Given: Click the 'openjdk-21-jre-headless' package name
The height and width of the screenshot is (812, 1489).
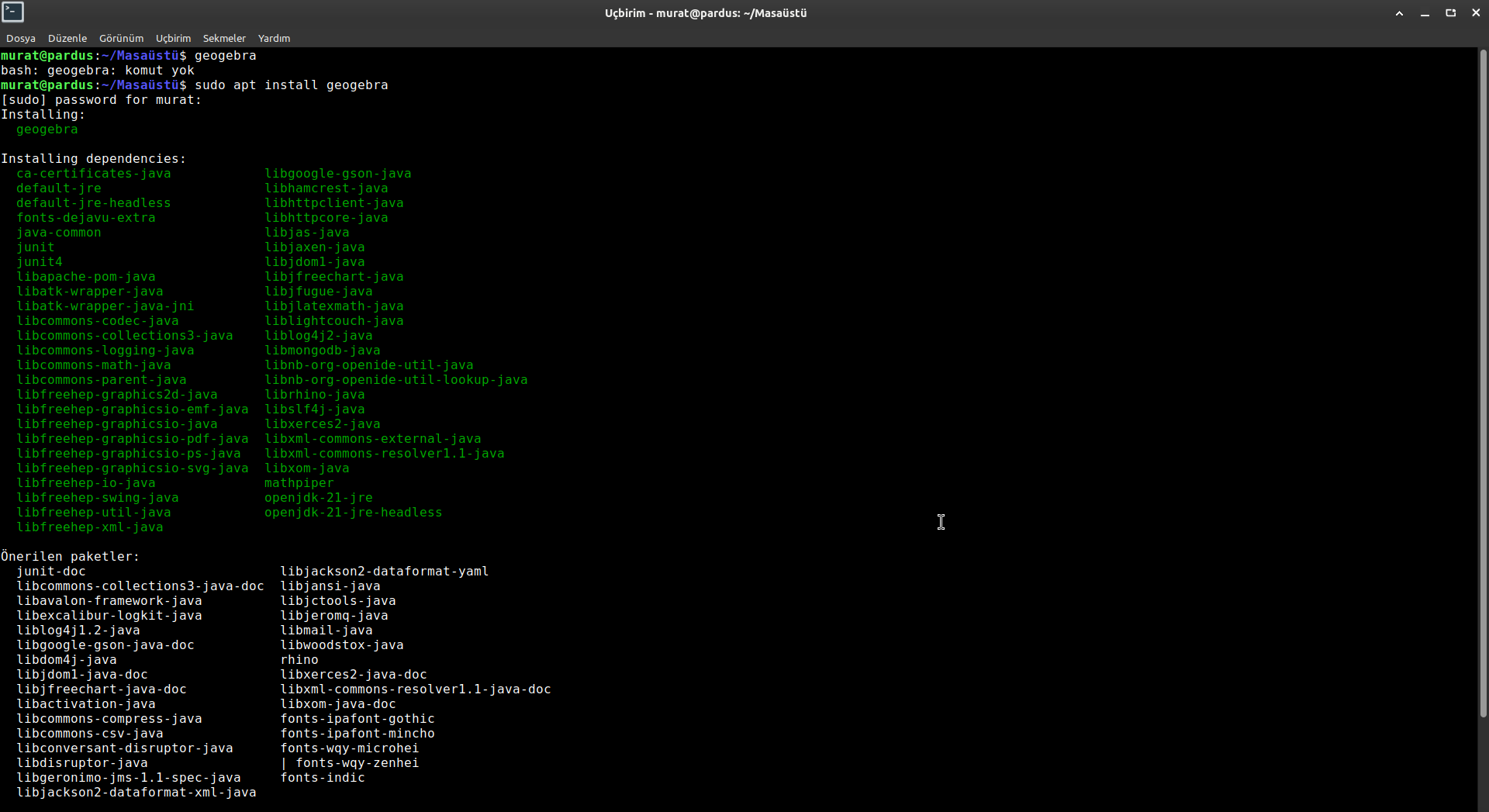Looking at the screenshot, I should (354, 513).
